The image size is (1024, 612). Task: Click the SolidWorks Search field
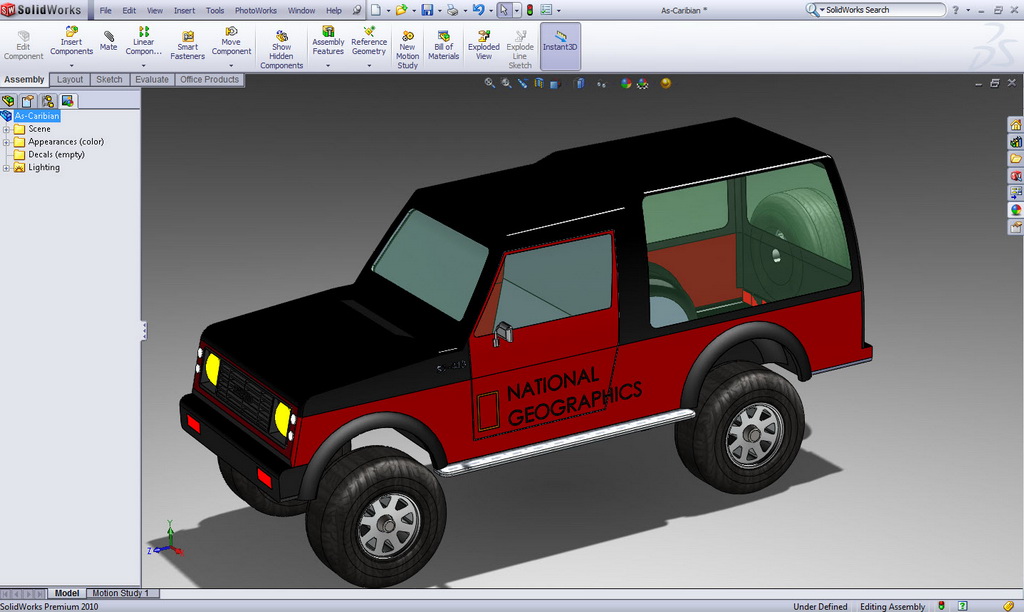[880, 10]
